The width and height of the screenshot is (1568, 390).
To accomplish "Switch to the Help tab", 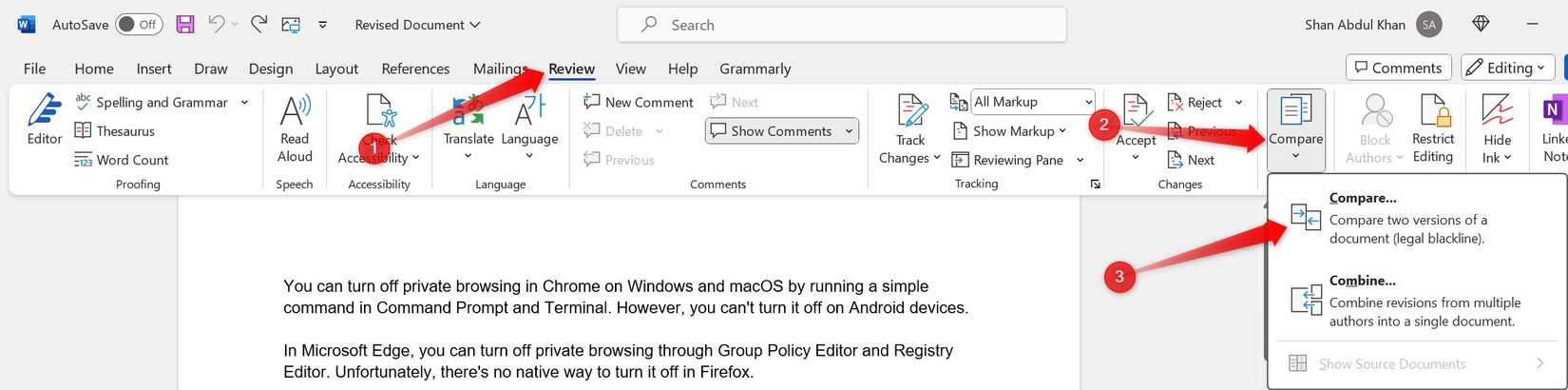I will (682, 68).
